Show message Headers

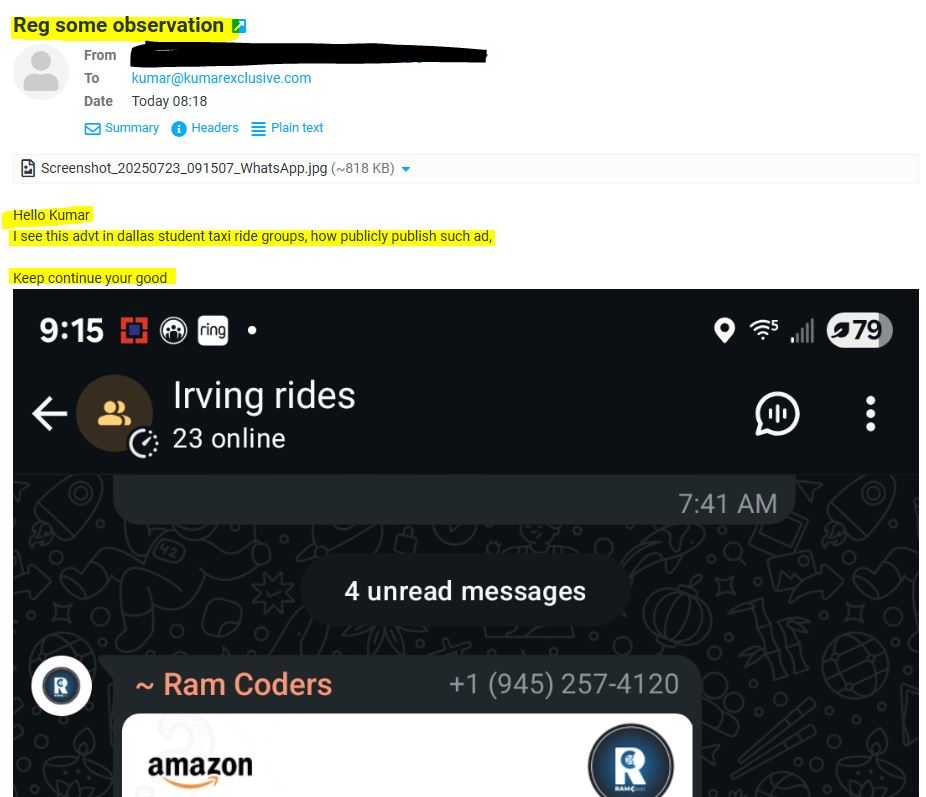click(x=205, y=128)
